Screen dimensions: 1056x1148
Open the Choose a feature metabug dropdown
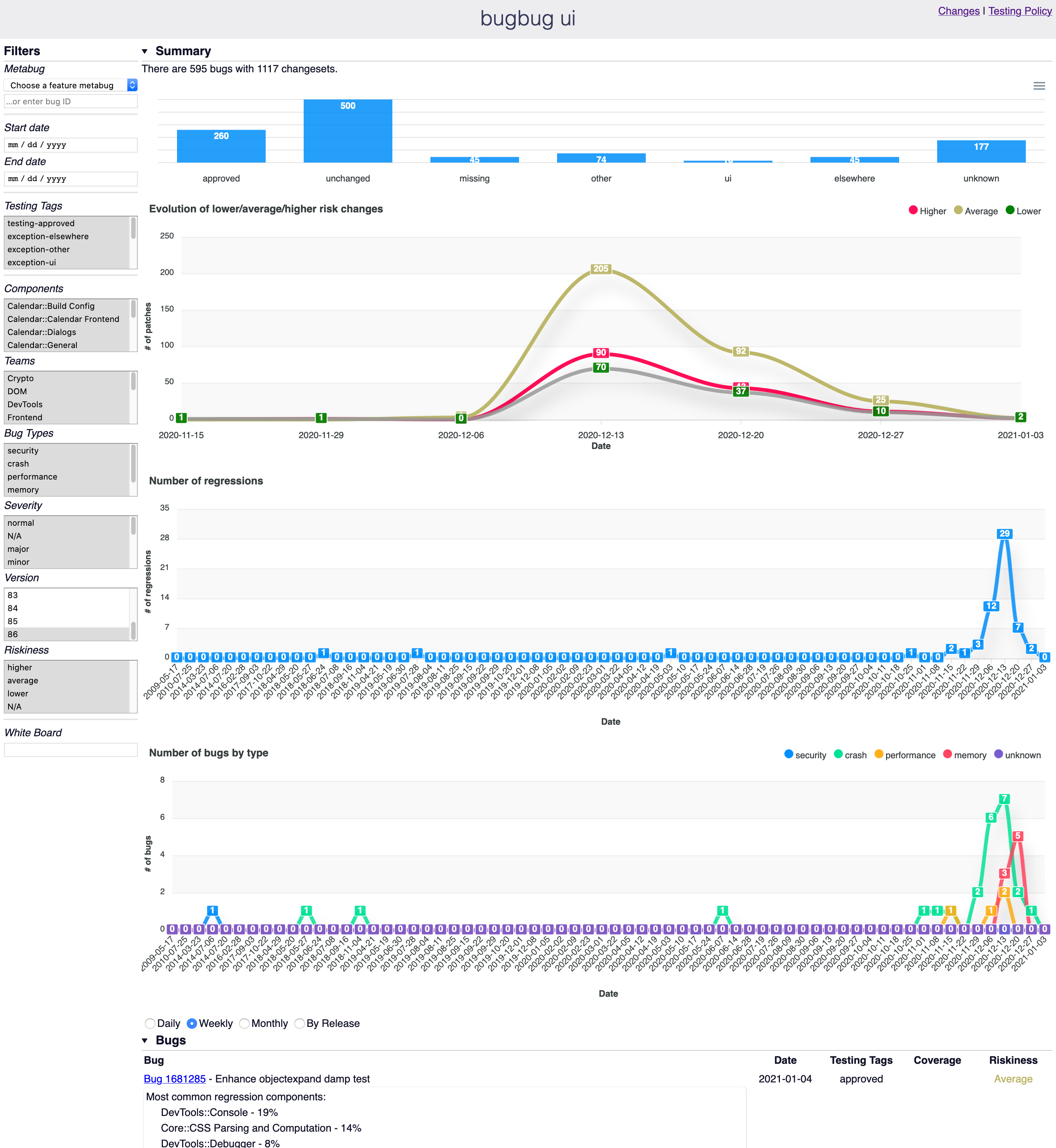[70, 85]
